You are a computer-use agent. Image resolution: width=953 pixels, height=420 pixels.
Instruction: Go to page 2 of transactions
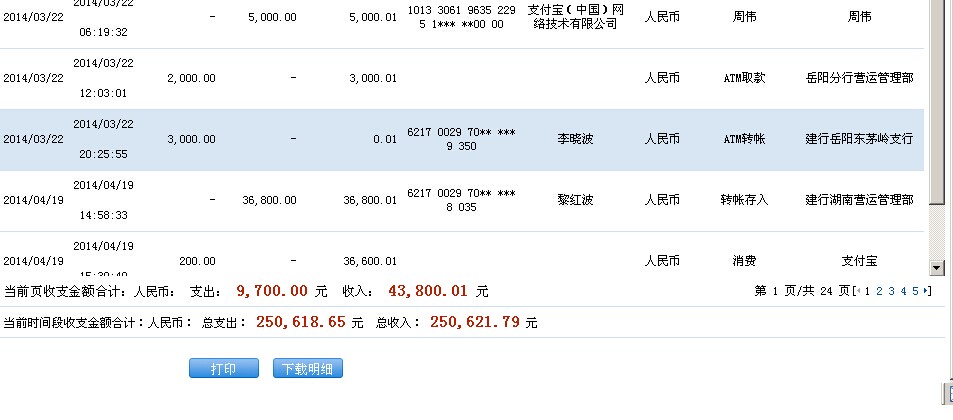pos(878,291)
